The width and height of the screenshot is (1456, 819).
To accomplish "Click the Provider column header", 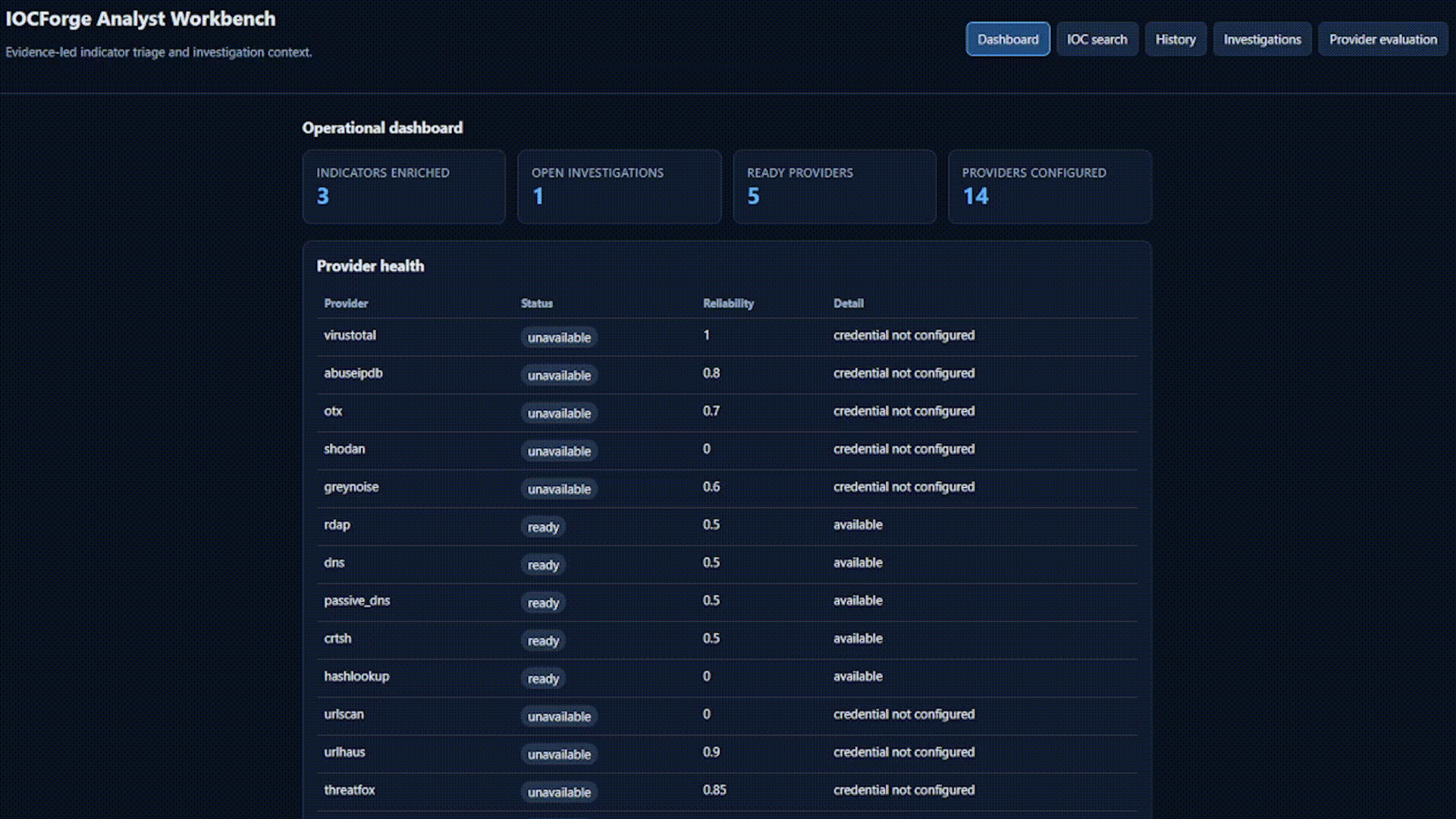I will tap(346, 303).
